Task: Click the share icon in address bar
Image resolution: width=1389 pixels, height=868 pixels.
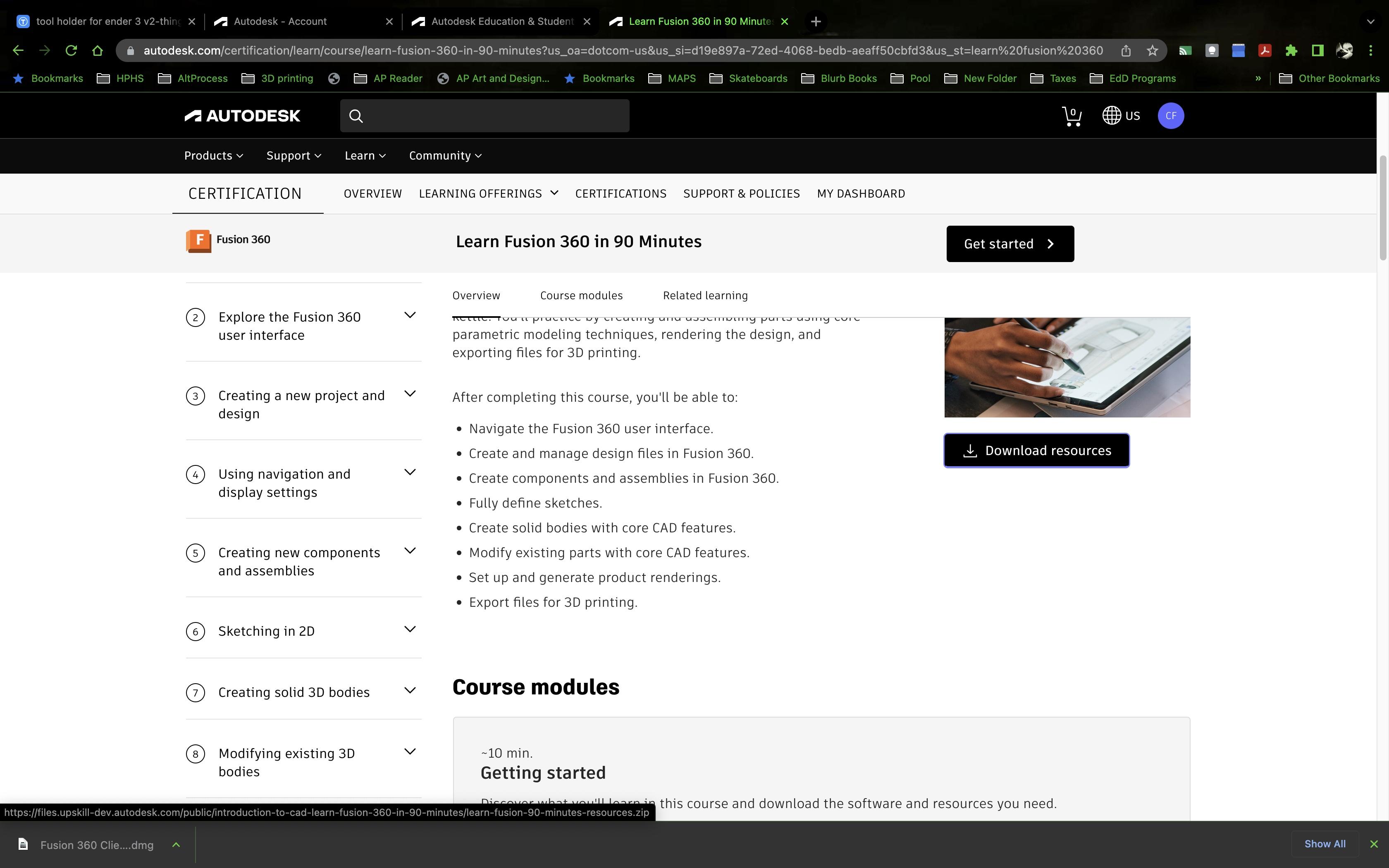Action: (1126, 50)
